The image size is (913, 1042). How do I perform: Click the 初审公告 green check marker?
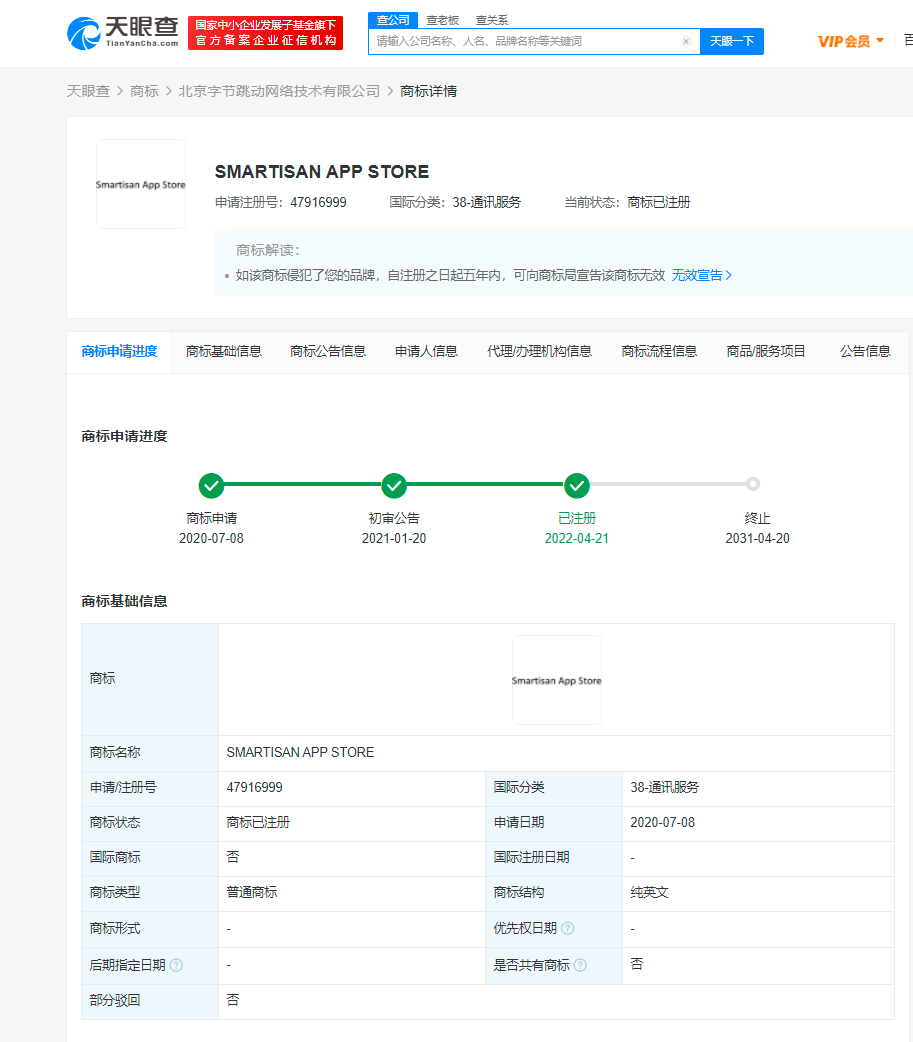tap(394, 486)
